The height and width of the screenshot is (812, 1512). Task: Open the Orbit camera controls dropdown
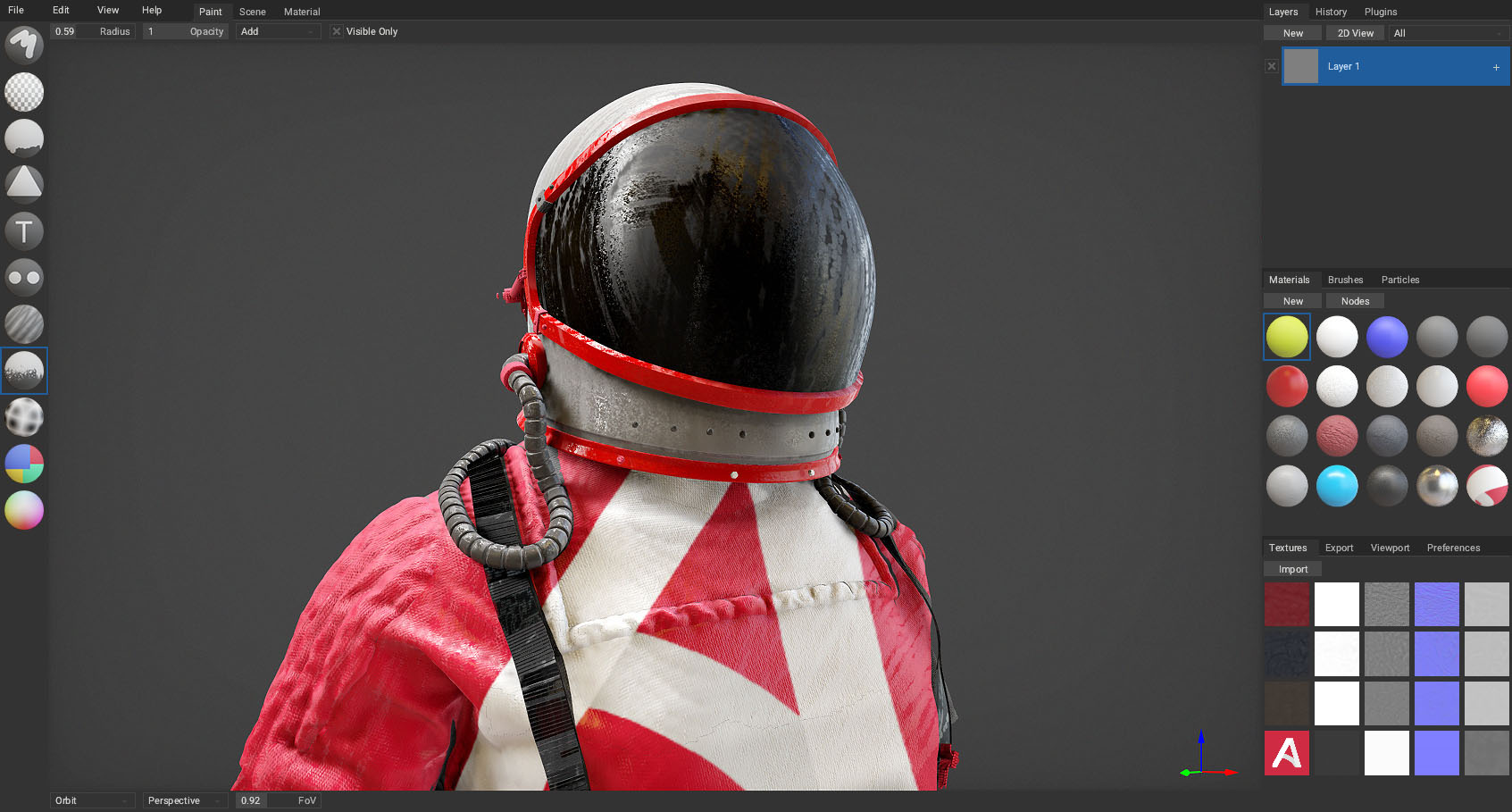point(92,800)
